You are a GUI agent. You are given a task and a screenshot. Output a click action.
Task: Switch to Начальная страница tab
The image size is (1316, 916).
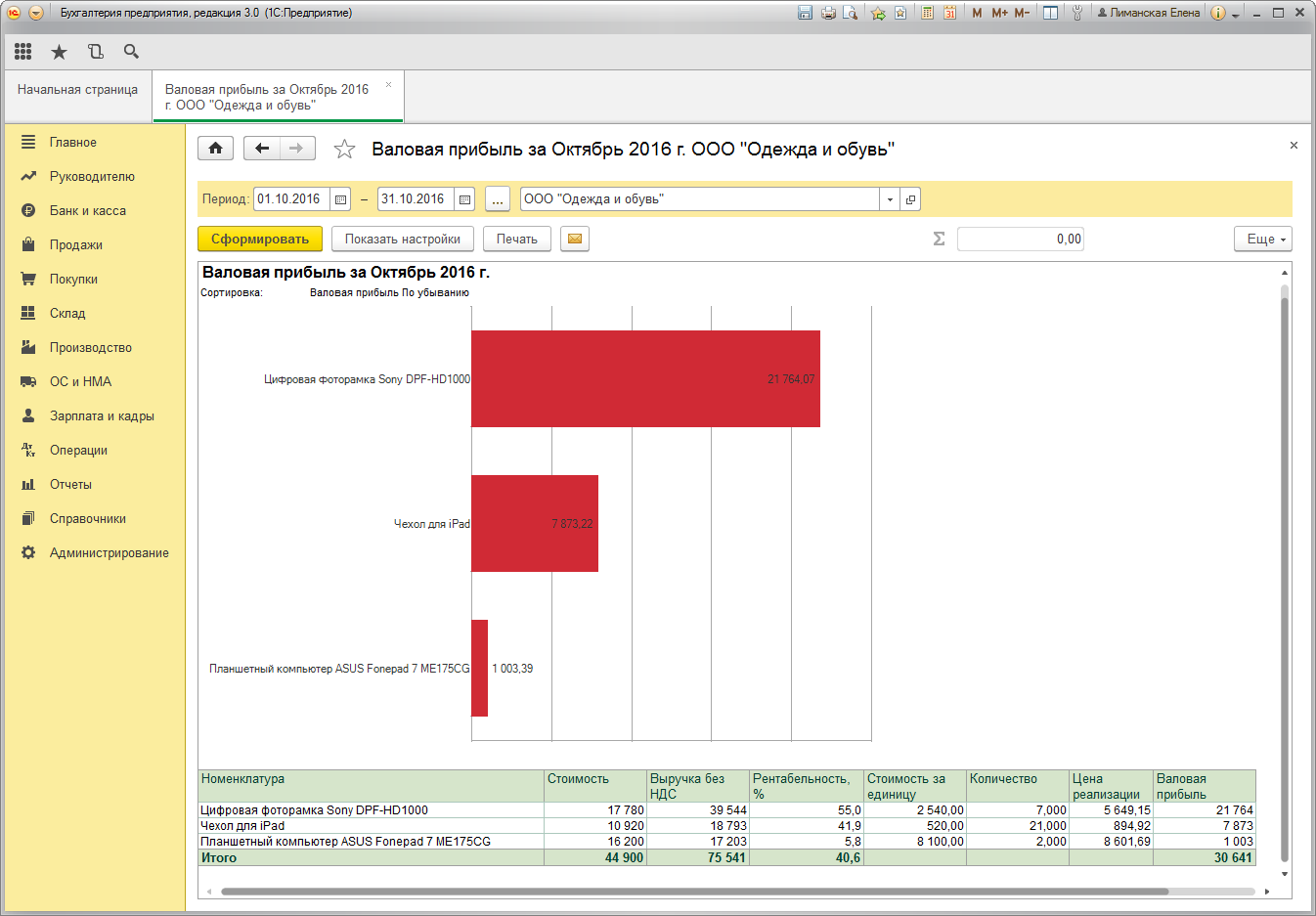(x=77, y=90)
